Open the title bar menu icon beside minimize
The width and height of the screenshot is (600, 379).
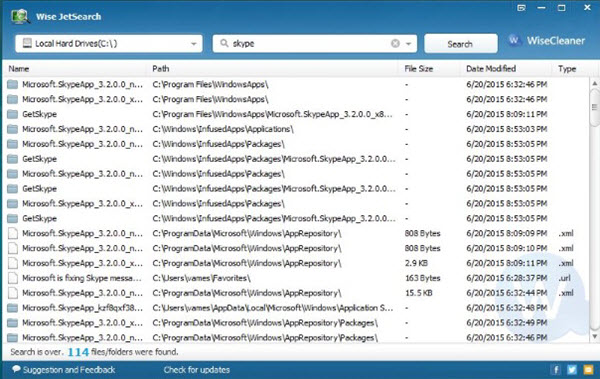click(x=521, y=8)
